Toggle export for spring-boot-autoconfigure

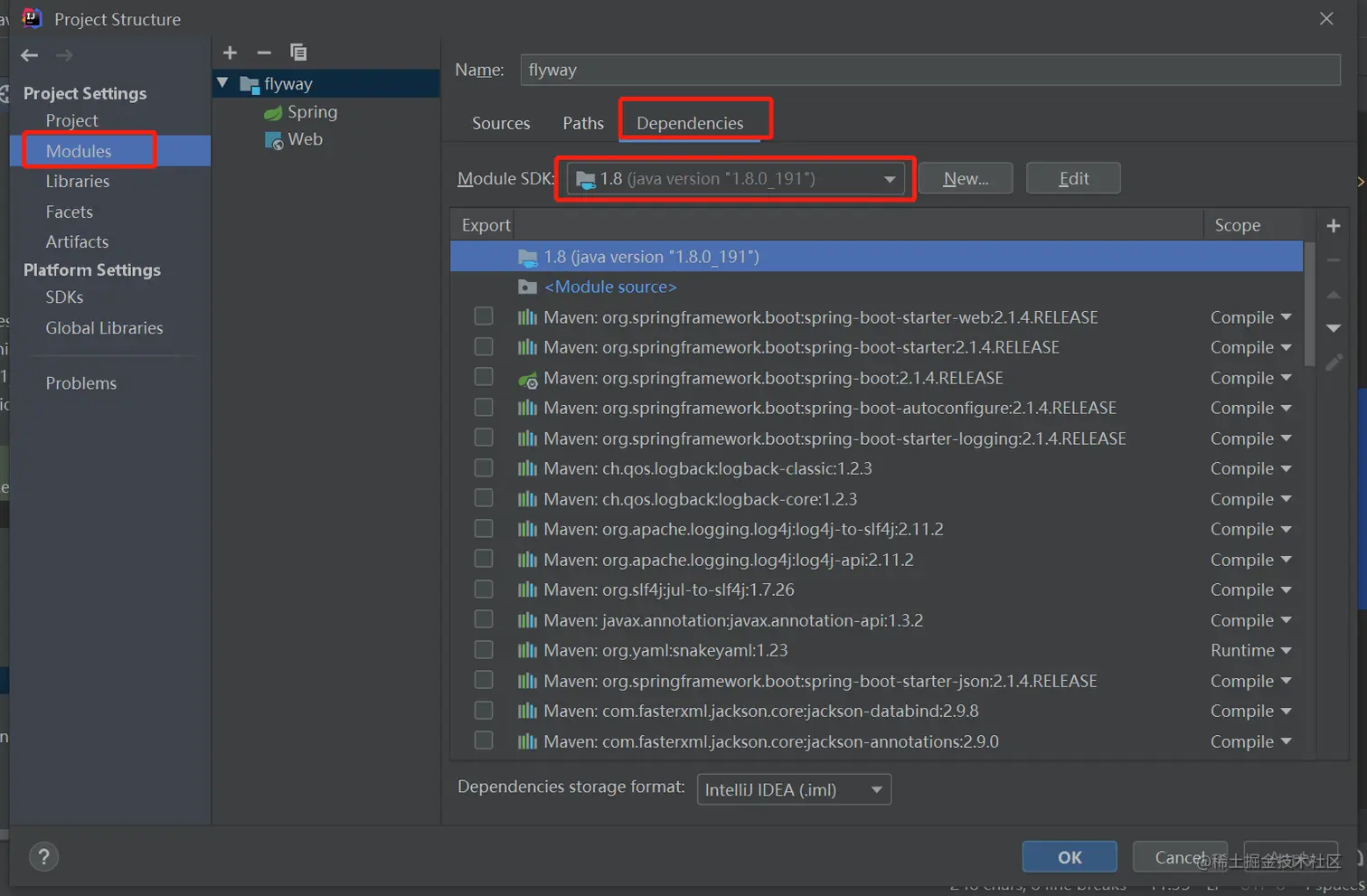click(x=484, y=407)
